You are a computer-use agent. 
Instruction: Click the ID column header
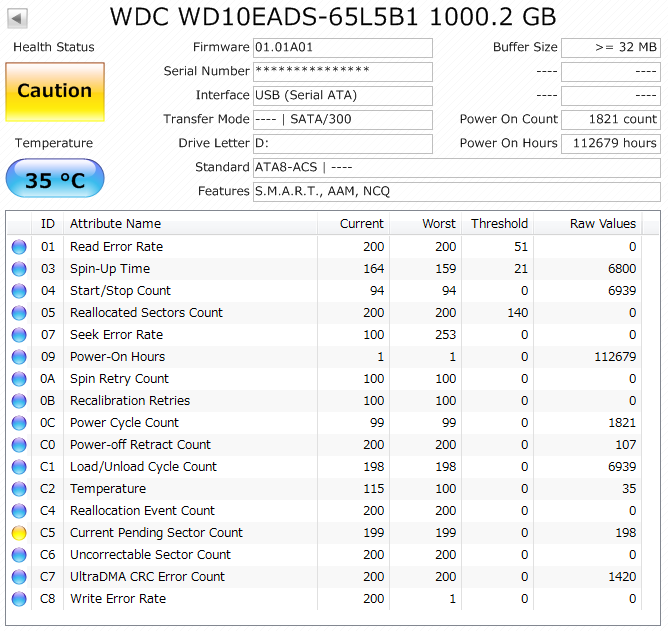coord(48,224)
